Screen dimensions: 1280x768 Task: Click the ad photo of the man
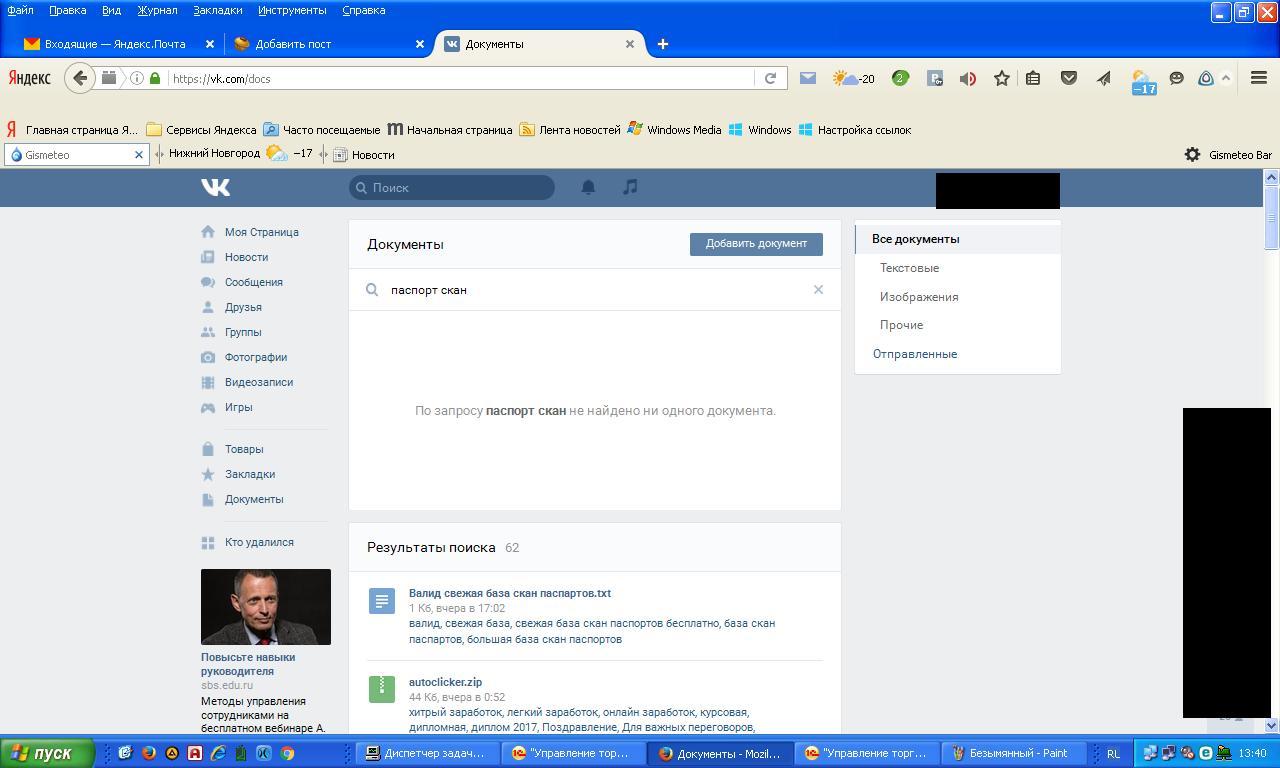[x=266, y=607]
